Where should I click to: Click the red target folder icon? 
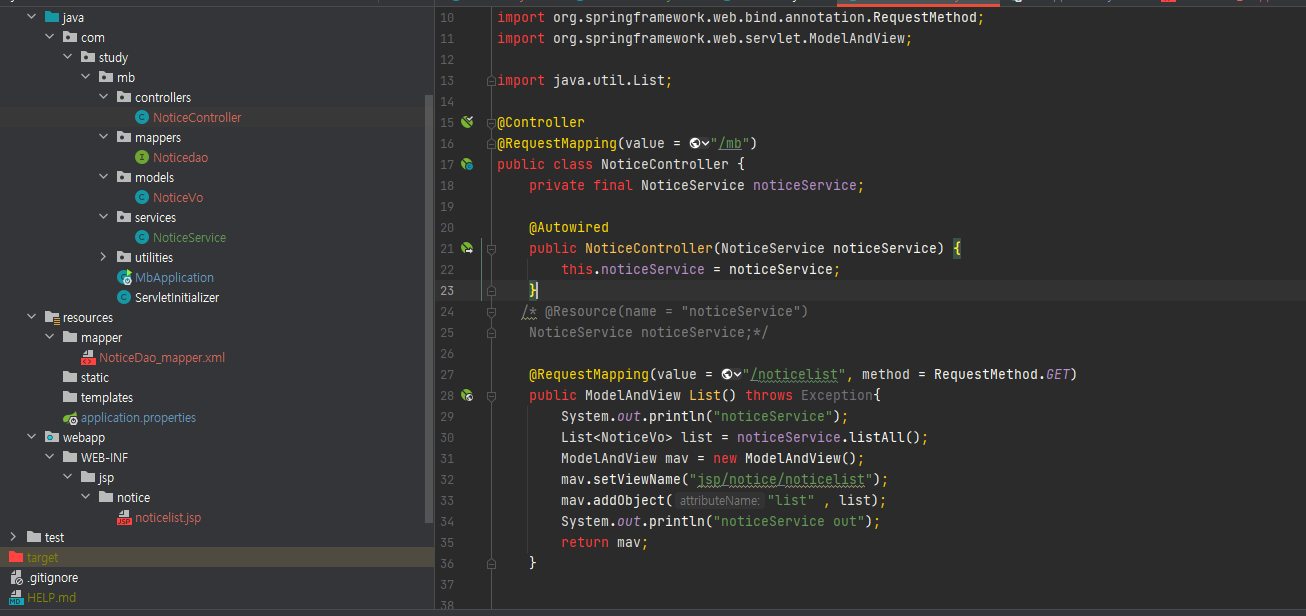[16, 557]
